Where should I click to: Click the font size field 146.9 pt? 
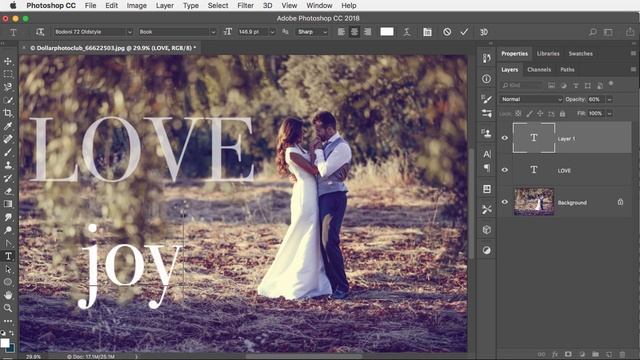click(x=252, y=32)
